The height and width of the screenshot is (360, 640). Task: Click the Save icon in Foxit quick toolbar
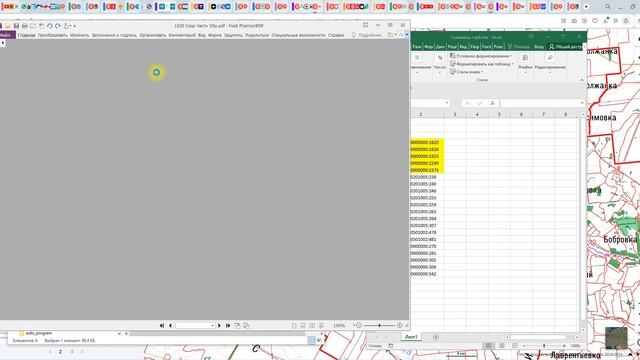pos(16,26)
